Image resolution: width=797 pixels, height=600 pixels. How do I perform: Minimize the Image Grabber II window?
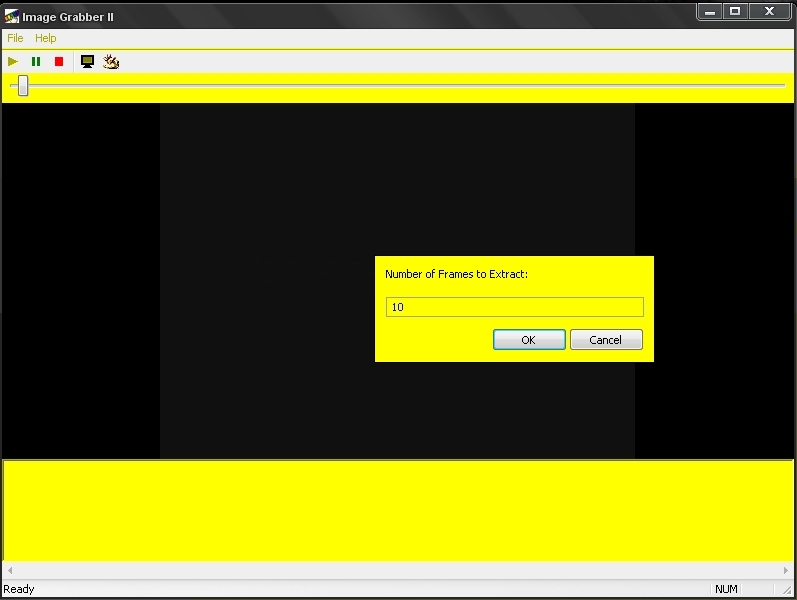710,11
